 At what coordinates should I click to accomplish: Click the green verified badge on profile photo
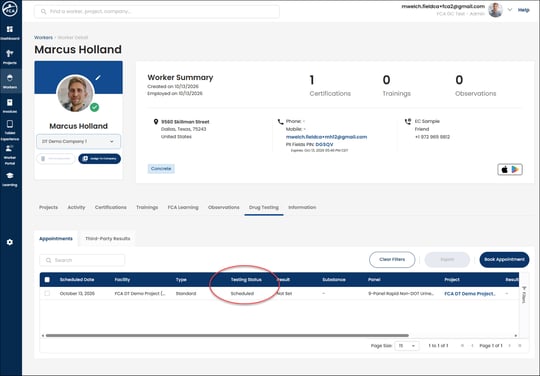pos(94,107)
